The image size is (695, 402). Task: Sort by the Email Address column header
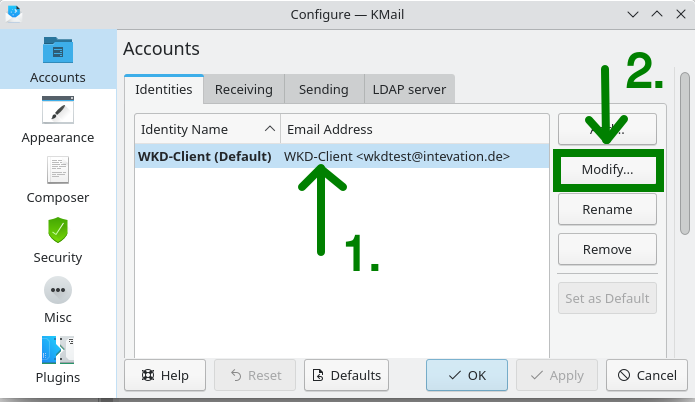point(415,129)
